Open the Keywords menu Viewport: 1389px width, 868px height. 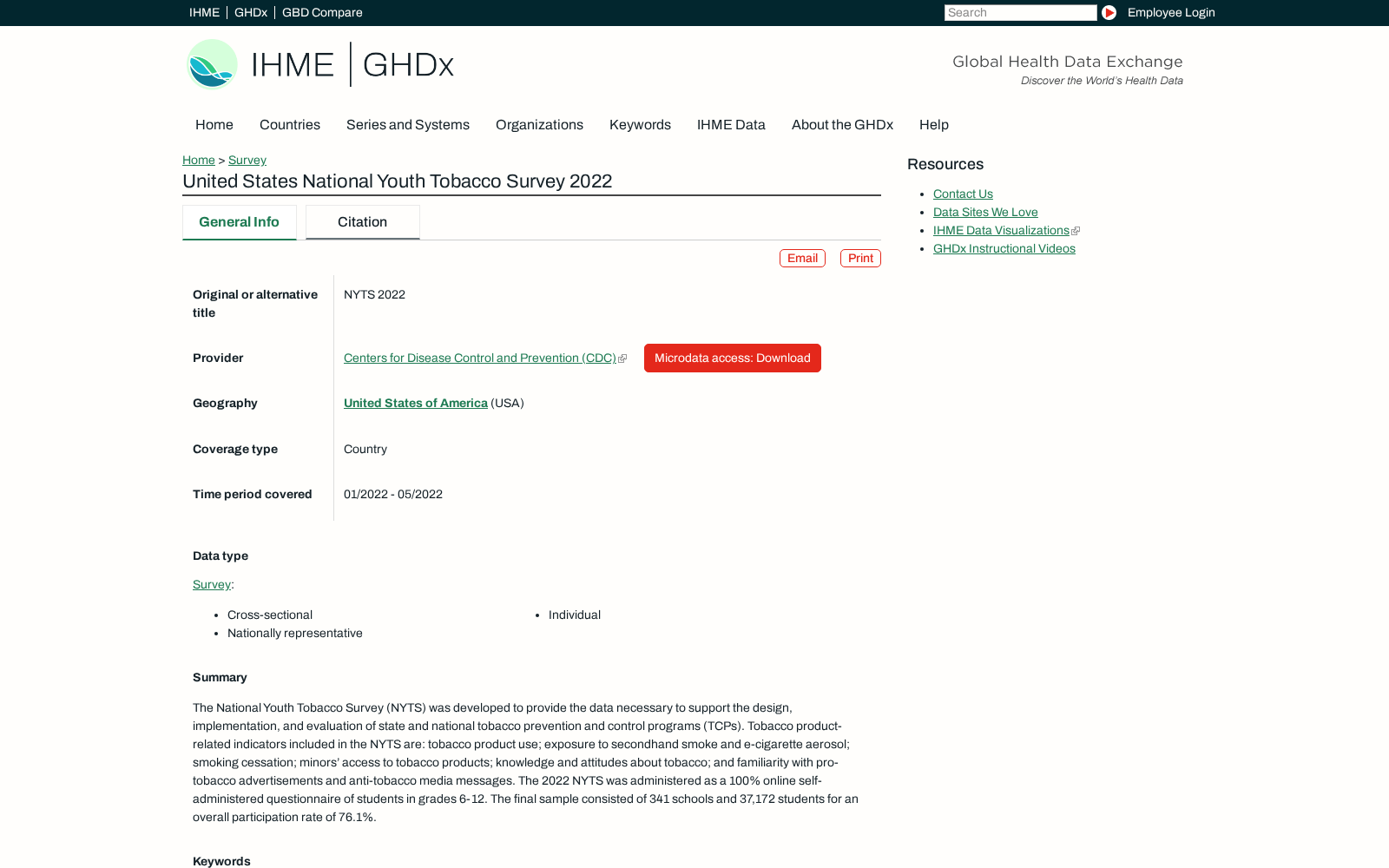[x=640, y=125]
